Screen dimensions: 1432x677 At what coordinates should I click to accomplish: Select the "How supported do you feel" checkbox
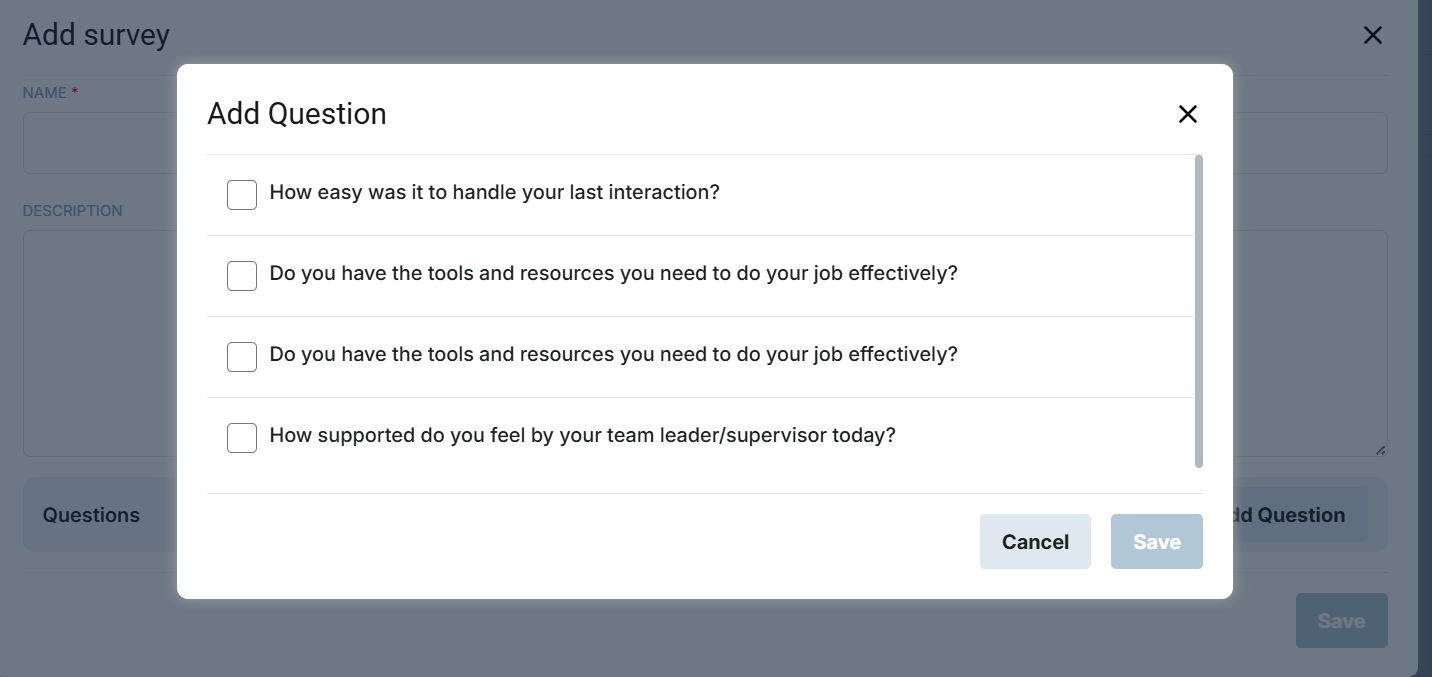[x=242, y=438]
